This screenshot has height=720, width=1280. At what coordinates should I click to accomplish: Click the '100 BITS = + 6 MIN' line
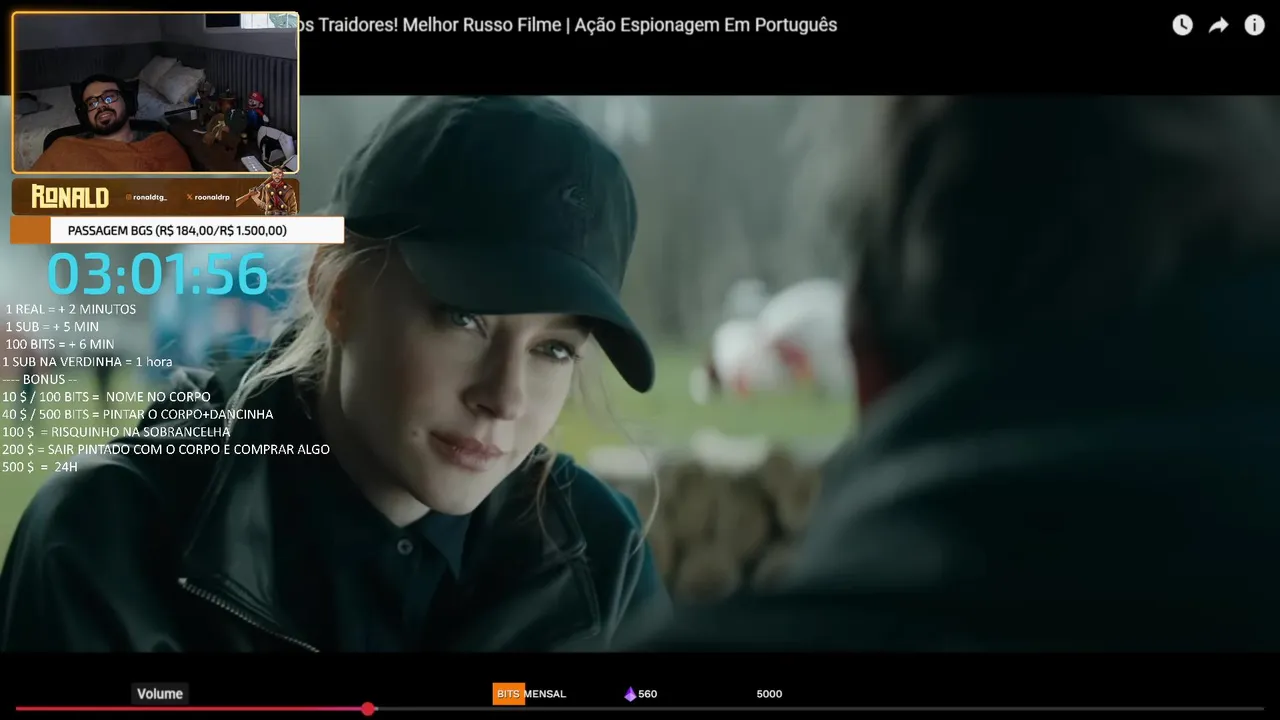pos(60,344)
